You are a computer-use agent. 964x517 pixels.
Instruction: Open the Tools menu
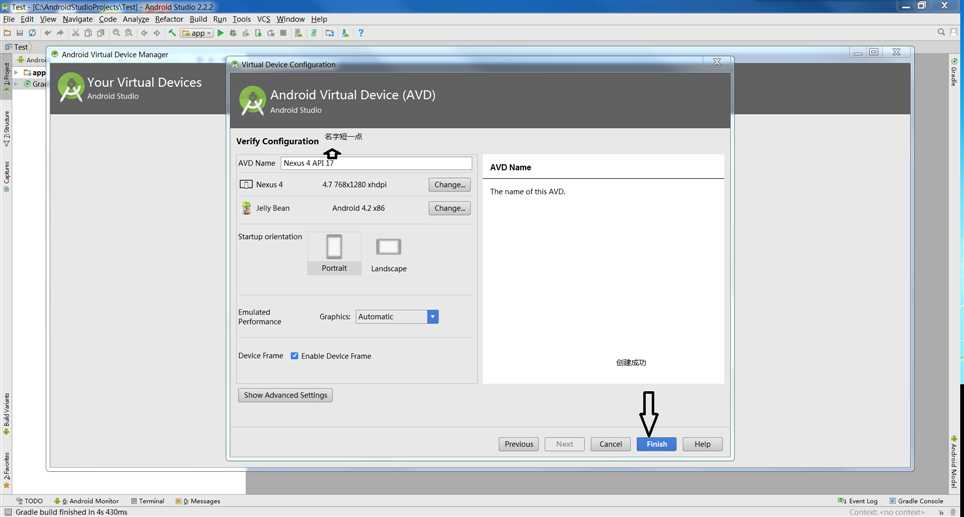point(242,19)
